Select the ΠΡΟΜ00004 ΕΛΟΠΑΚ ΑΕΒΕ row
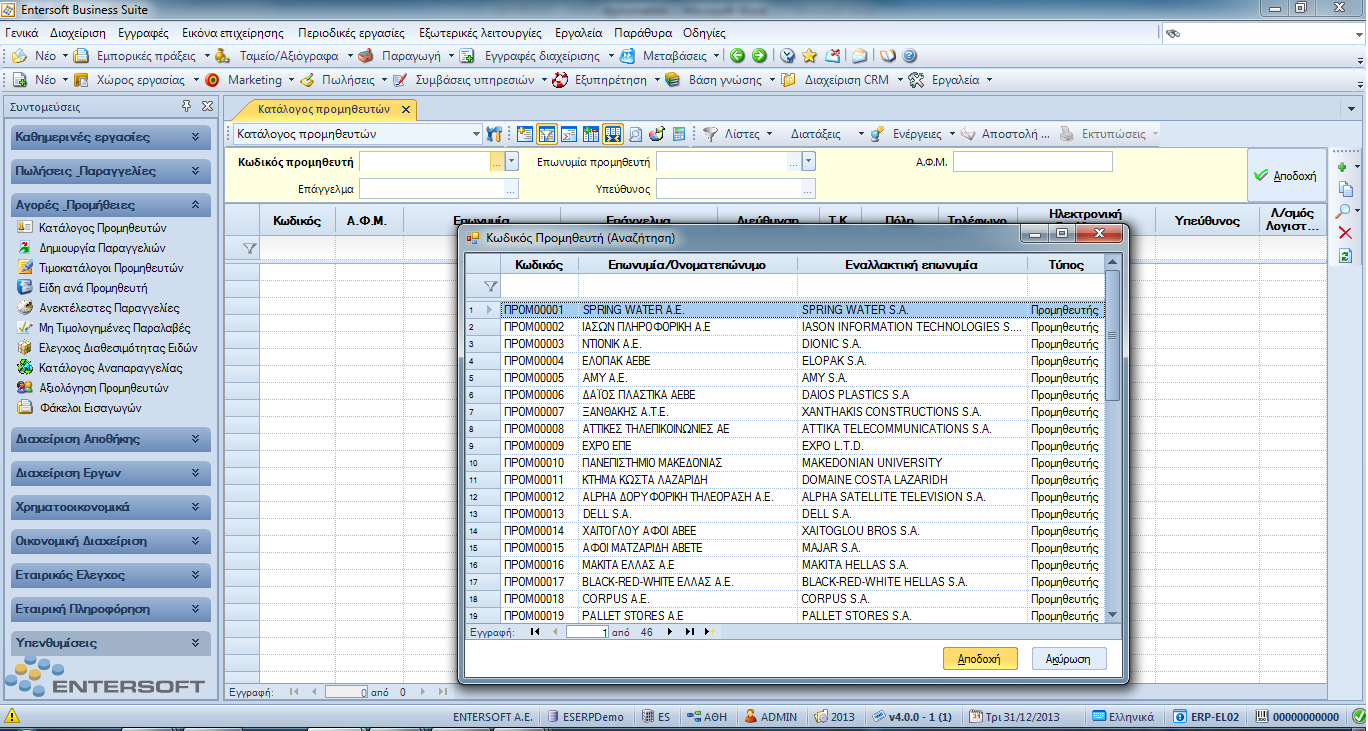The height and width of the screenshot is (731, 1368). (784, 361)
